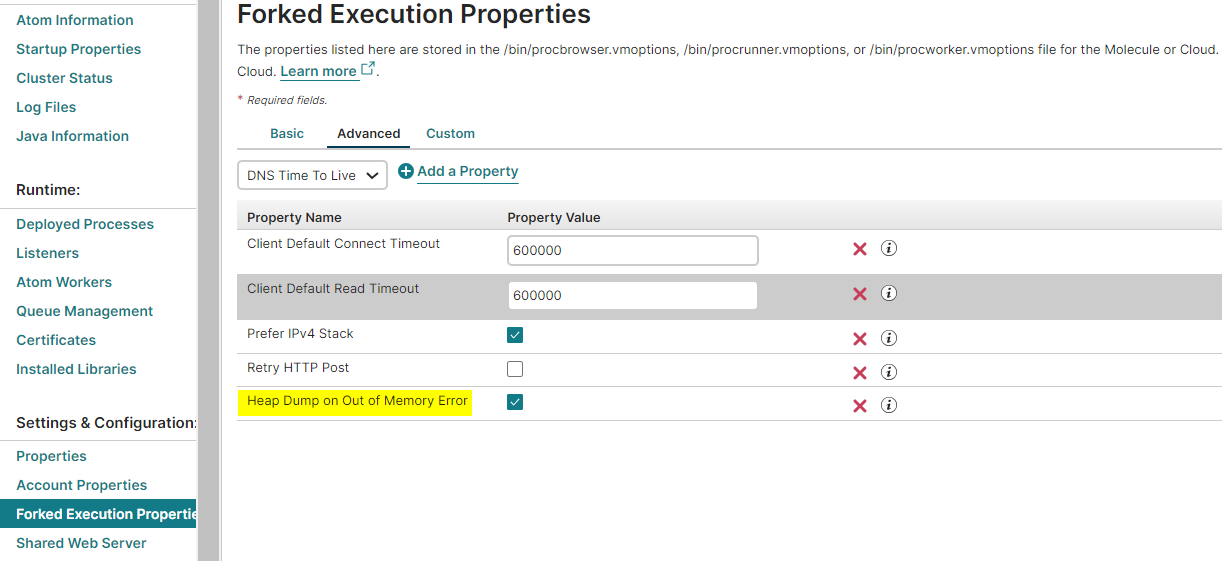
Task: View info icon for Retry HTTP Post
Action: click(888, 372)
